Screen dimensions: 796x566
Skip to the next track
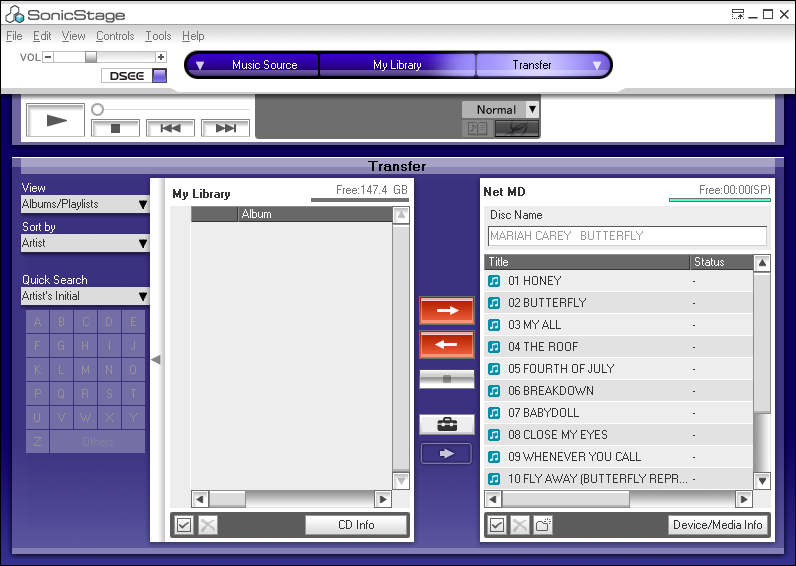click(x=225, y=128)
